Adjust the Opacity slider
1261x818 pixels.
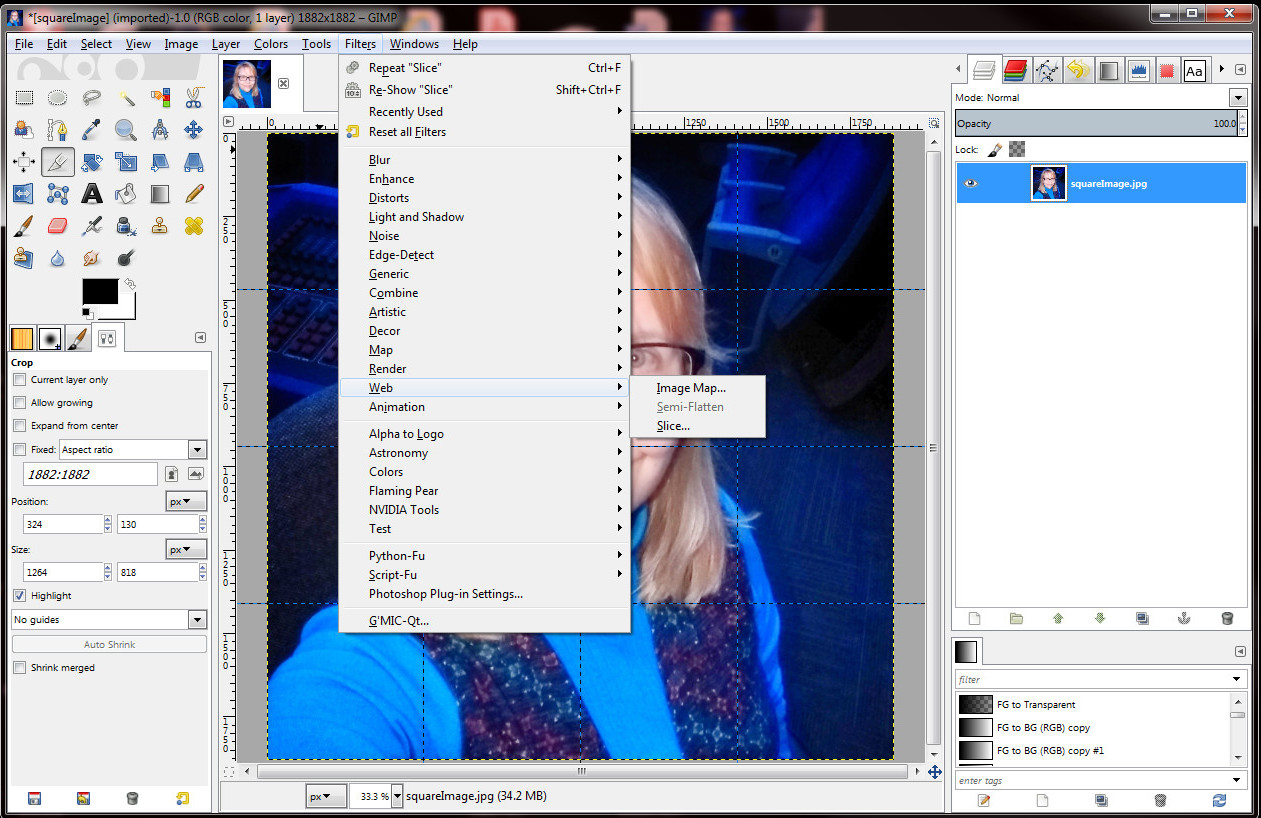tap(1100, 119)
